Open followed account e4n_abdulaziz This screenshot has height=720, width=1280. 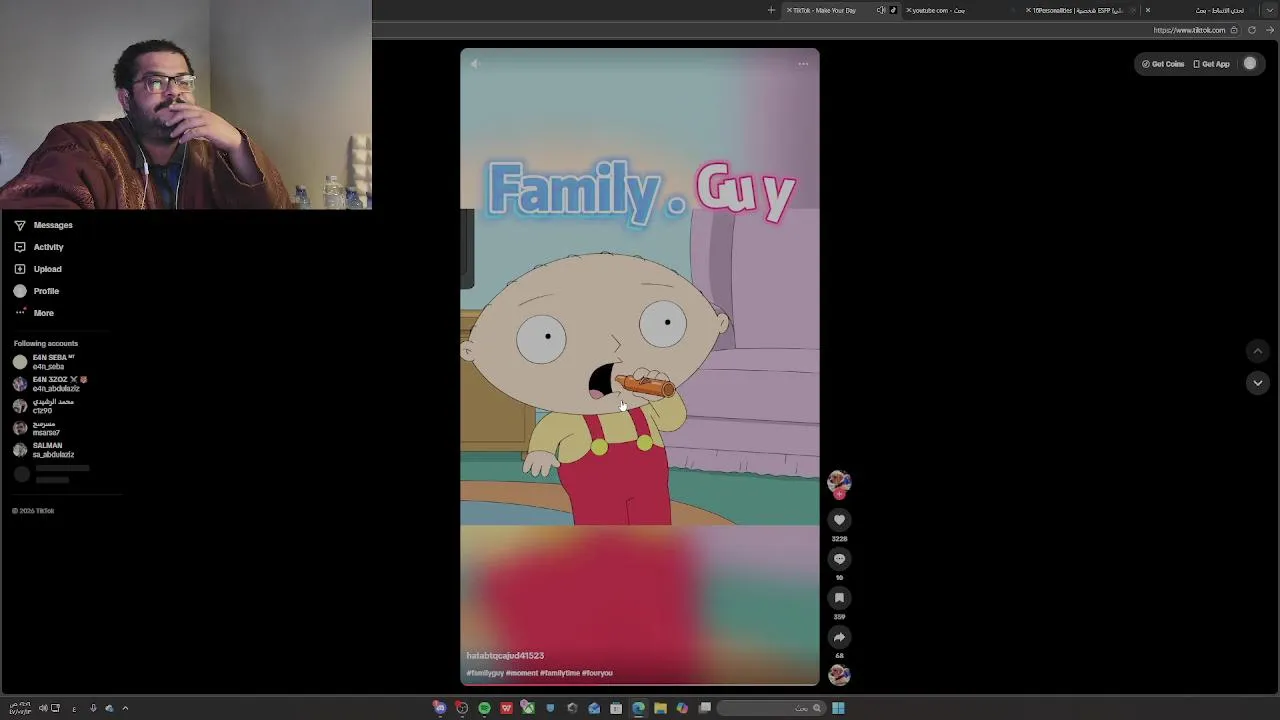click(x=50, y=384)
